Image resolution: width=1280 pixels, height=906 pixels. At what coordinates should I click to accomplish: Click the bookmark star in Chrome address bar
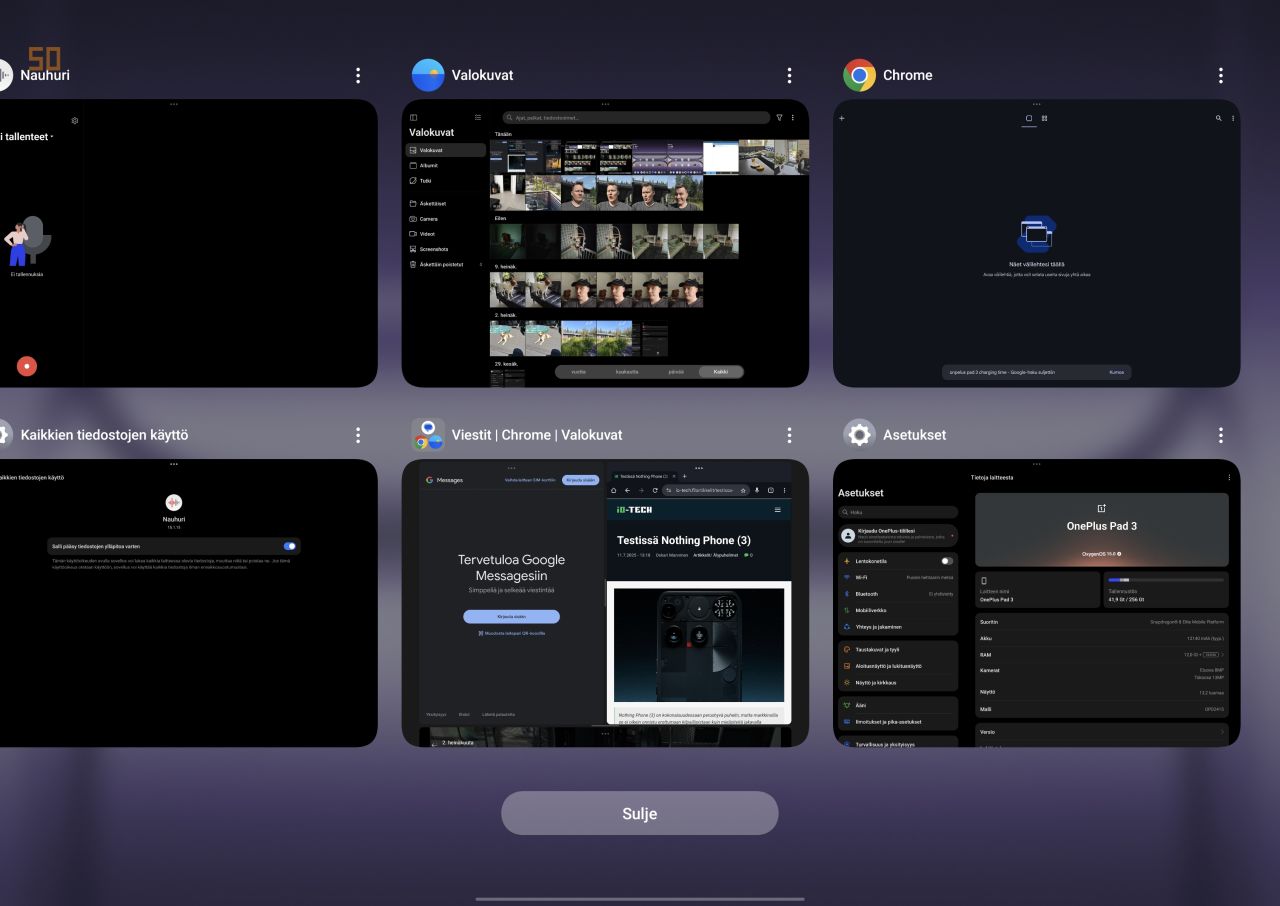743,490
